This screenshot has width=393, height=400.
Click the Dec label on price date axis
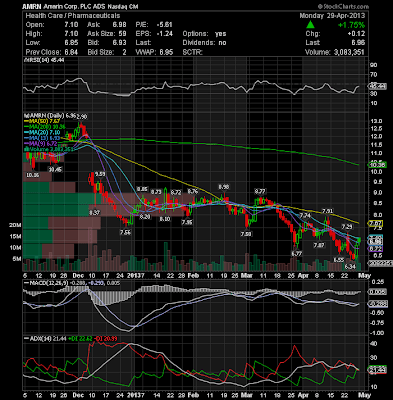[x=78, y=276]
